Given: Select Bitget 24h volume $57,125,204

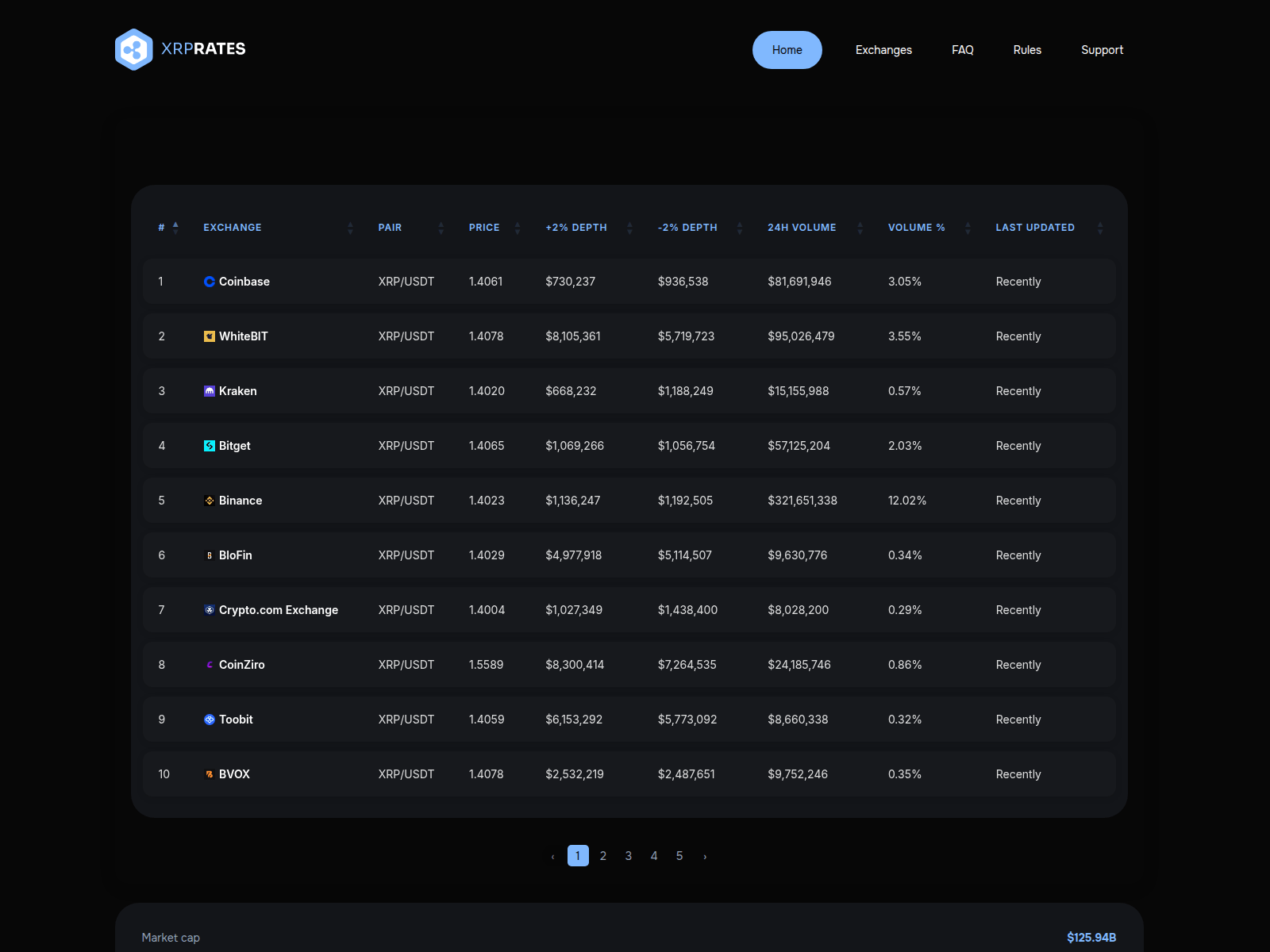Looking at the screenshot, I should [x=799, y=446].
